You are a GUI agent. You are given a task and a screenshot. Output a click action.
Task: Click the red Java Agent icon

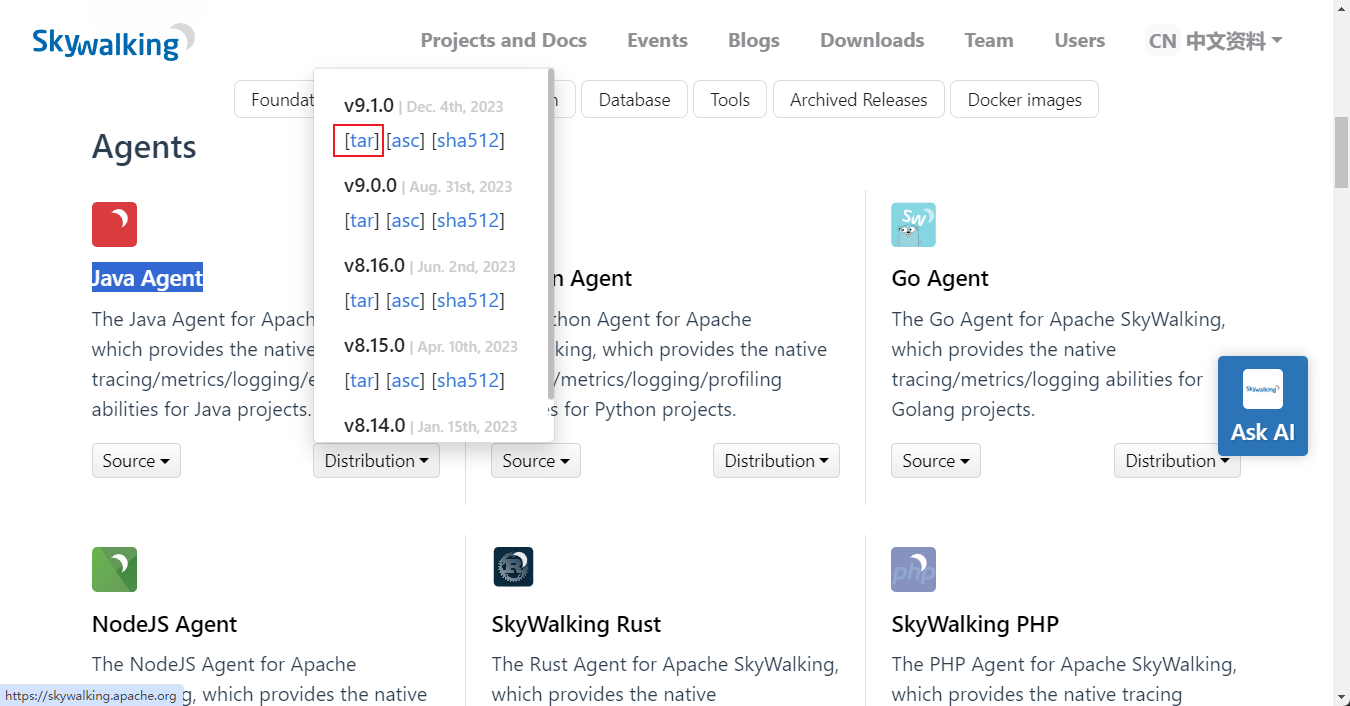coord(114,224)
